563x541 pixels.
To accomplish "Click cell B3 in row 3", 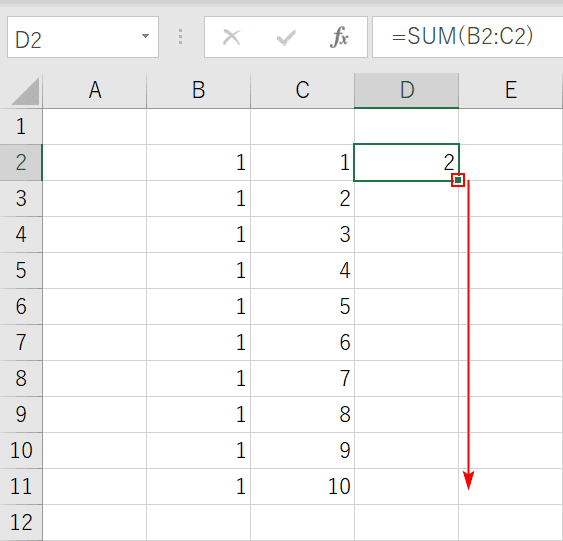I will point(199,199).
